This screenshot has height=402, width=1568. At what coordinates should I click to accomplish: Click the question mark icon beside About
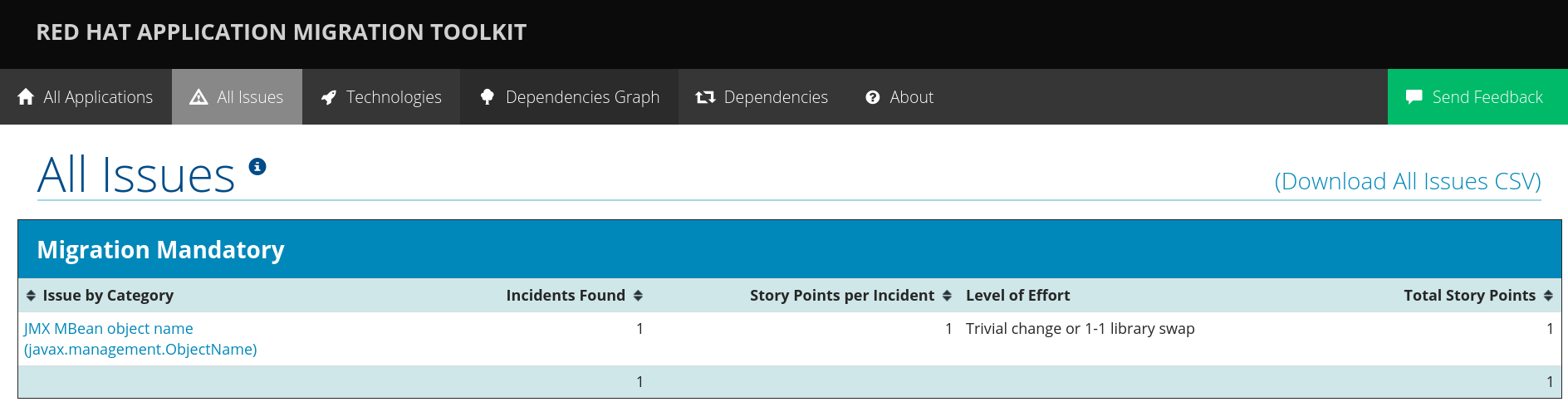(872, 97)
